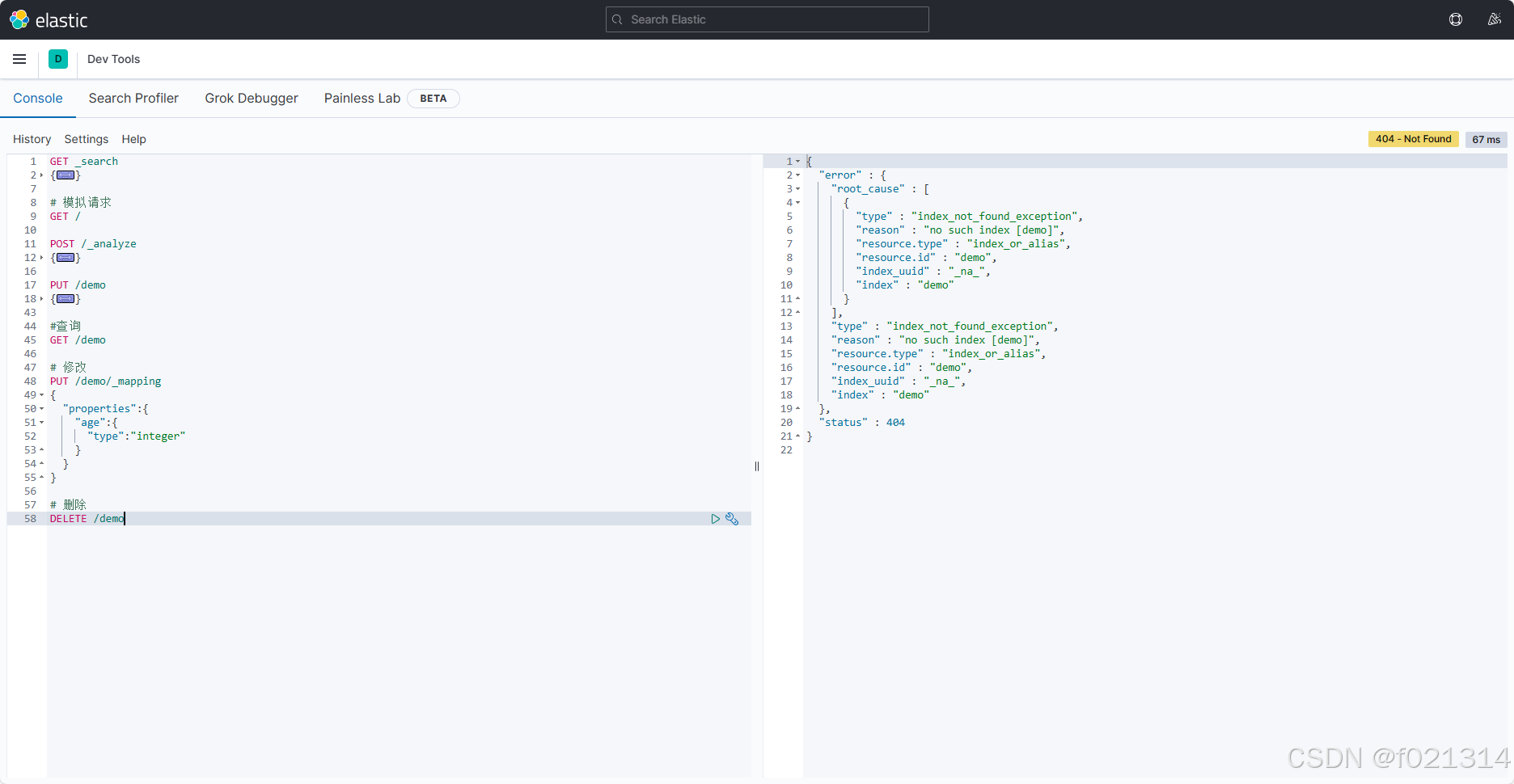The image size is (1514, 784).
Task: Open the Painless Lab tab
Action: [x=362, y=98]
